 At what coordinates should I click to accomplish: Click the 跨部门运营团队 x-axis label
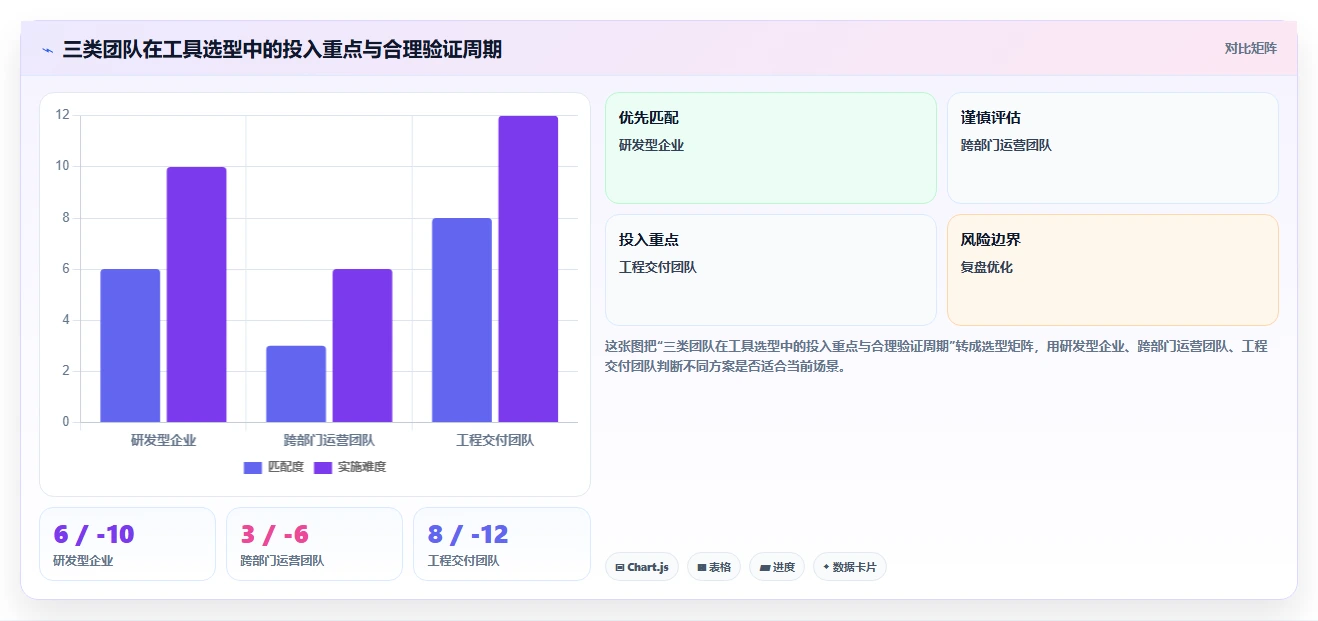[x=329, y=440]
